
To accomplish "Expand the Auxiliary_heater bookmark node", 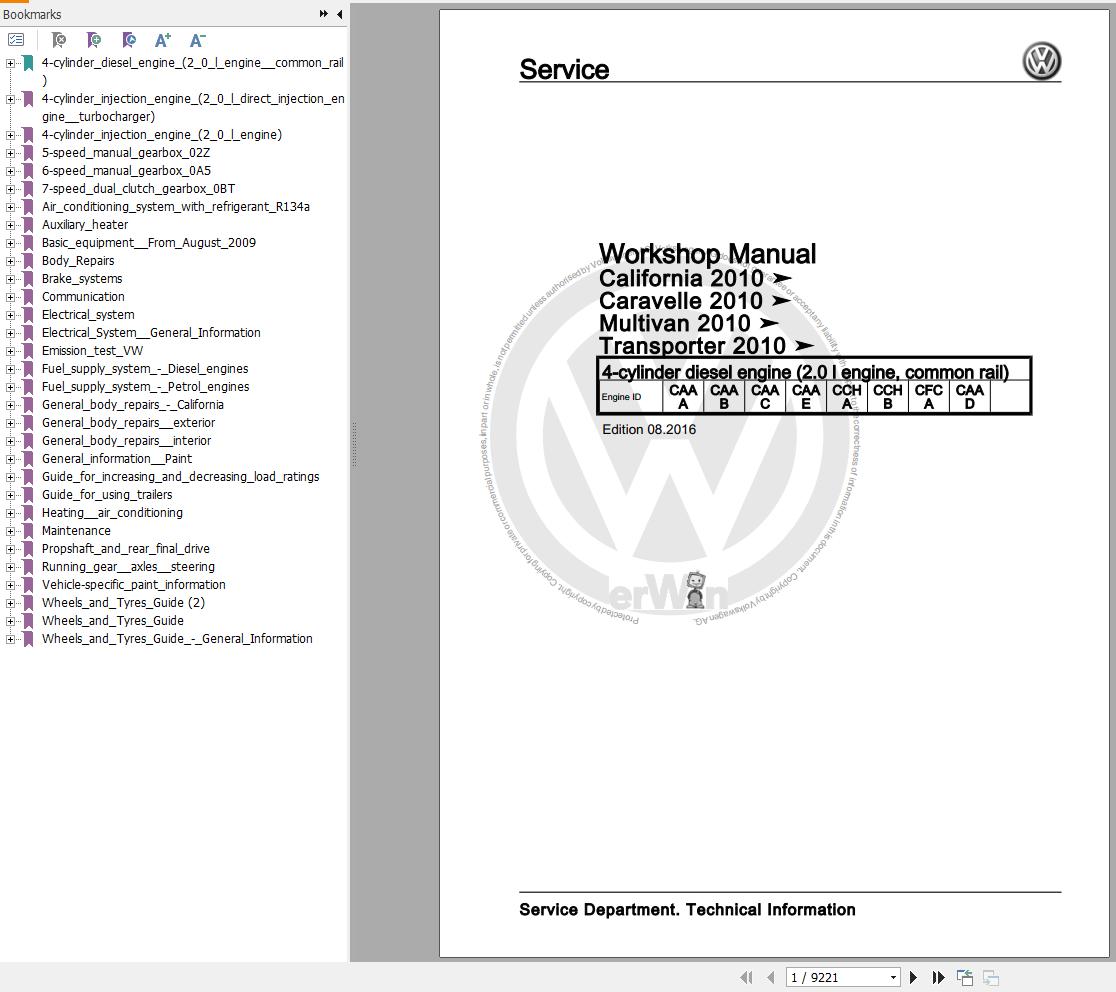I will tap(10, 225).
